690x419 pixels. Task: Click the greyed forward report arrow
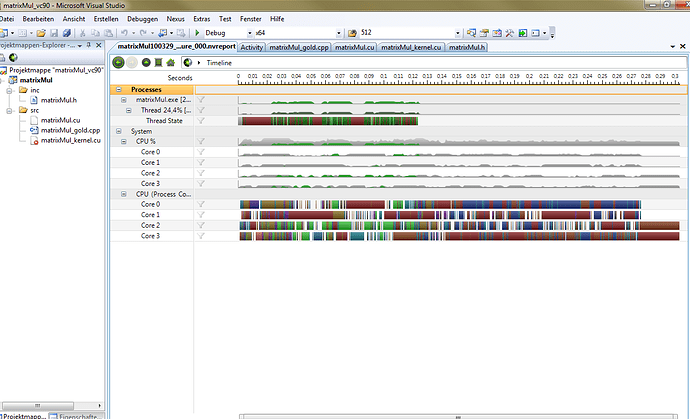click(x=132, y=62)
